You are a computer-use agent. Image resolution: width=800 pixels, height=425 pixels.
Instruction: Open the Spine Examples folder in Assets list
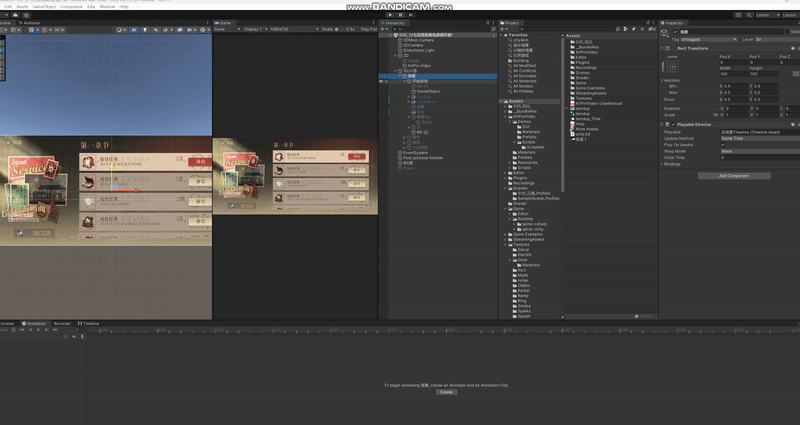tap(590, 88)
